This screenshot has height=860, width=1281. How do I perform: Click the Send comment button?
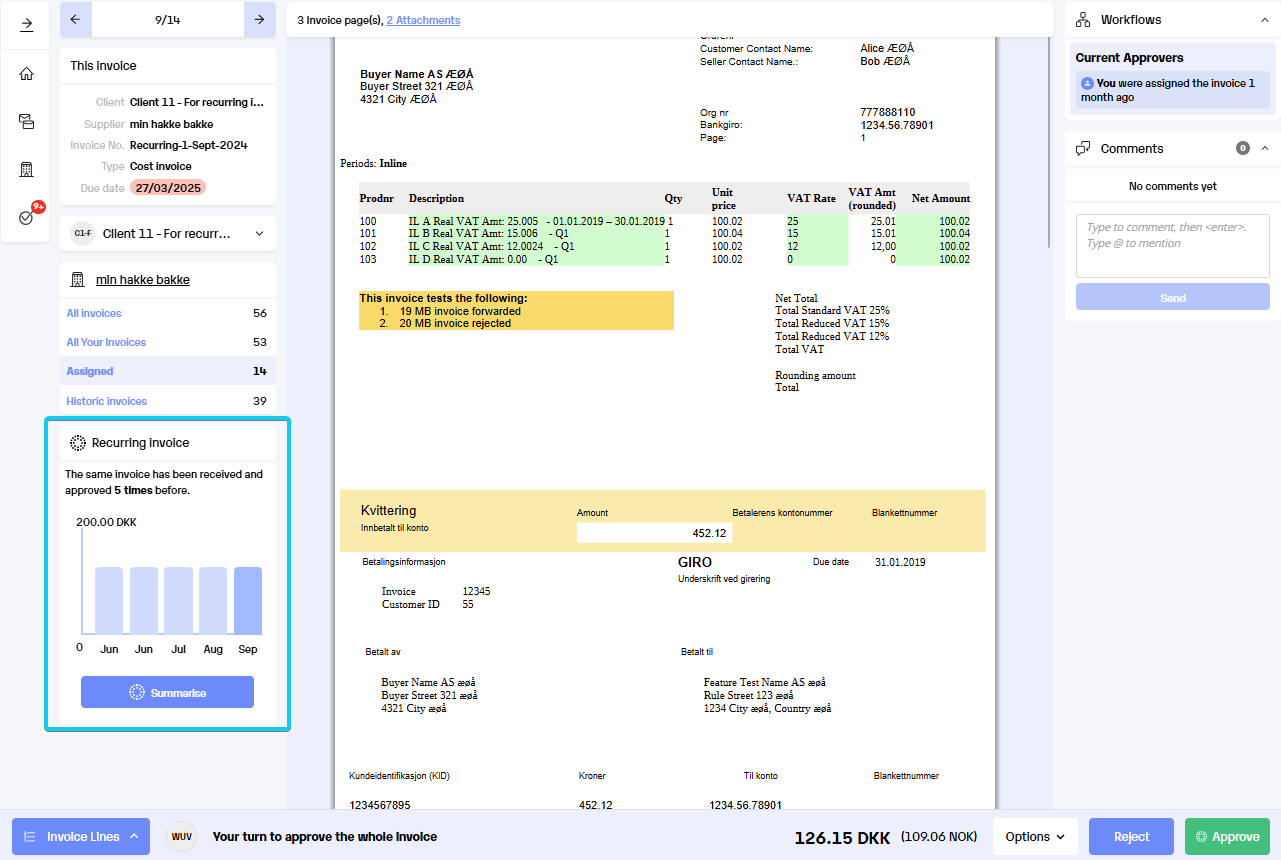pos(1173,298)
